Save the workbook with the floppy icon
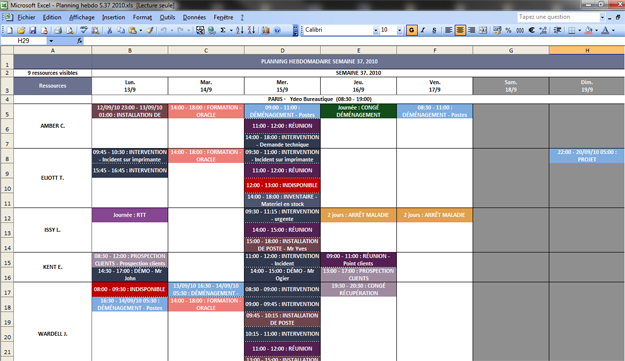This screenshot has width=625, height=361. point(33,30)
